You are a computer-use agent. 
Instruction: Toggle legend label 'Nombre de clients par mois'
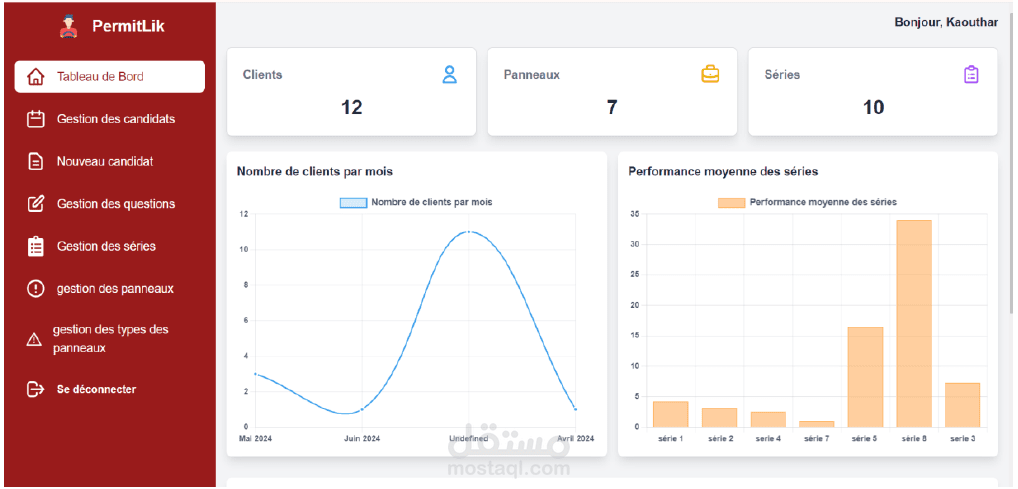pos(432,203)
